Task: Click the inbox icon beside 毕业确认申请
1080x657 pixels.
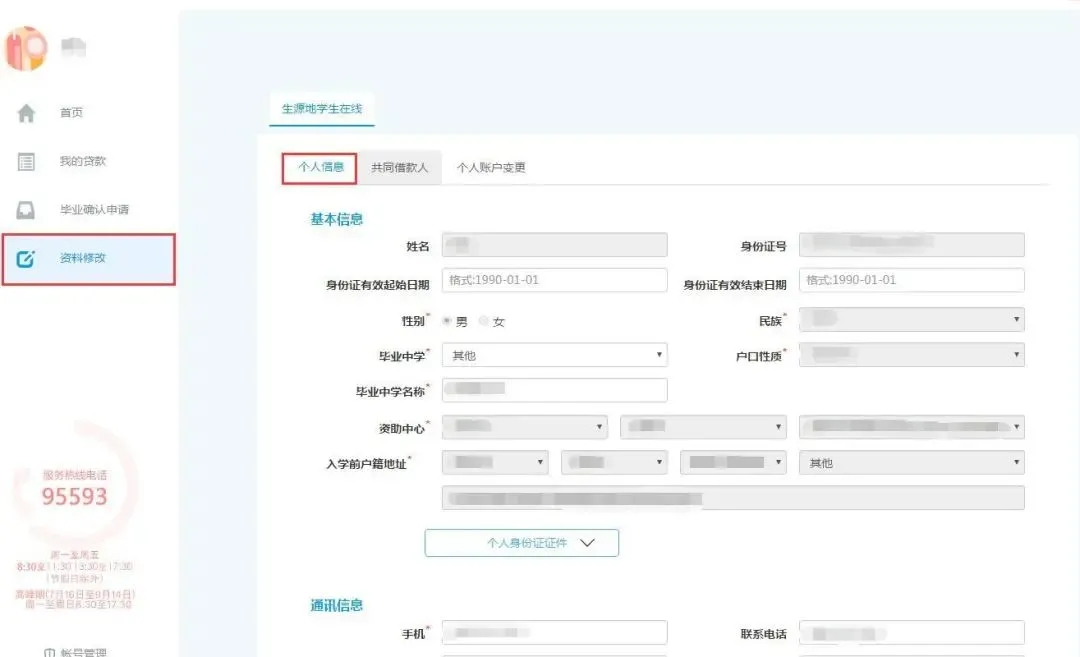Action: tap(25, 210)
